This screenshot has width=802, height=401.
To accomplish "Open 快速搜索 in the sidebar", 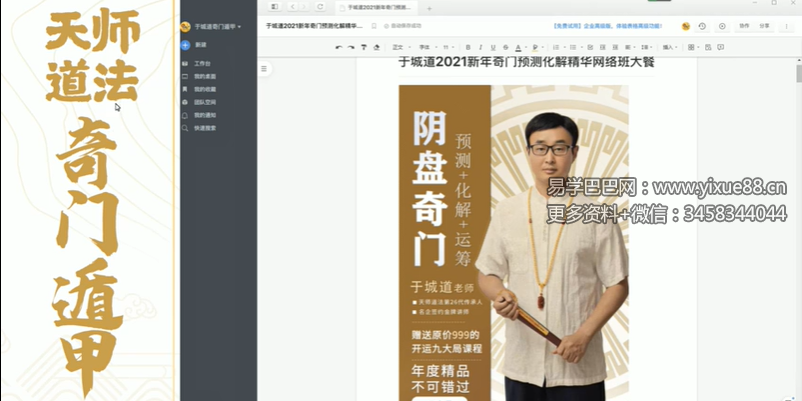I will click(199, 128).
